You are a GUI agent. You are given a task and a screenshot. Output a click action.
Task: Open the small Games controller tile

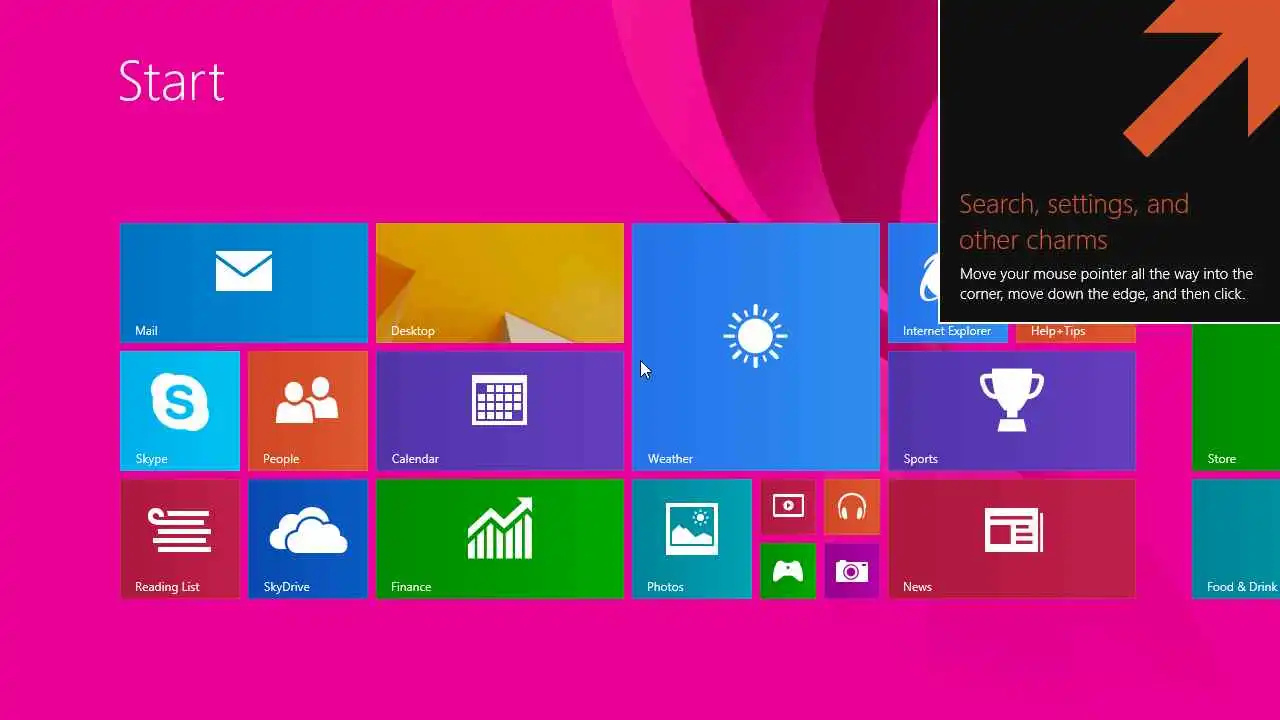[x=788, y=571]
